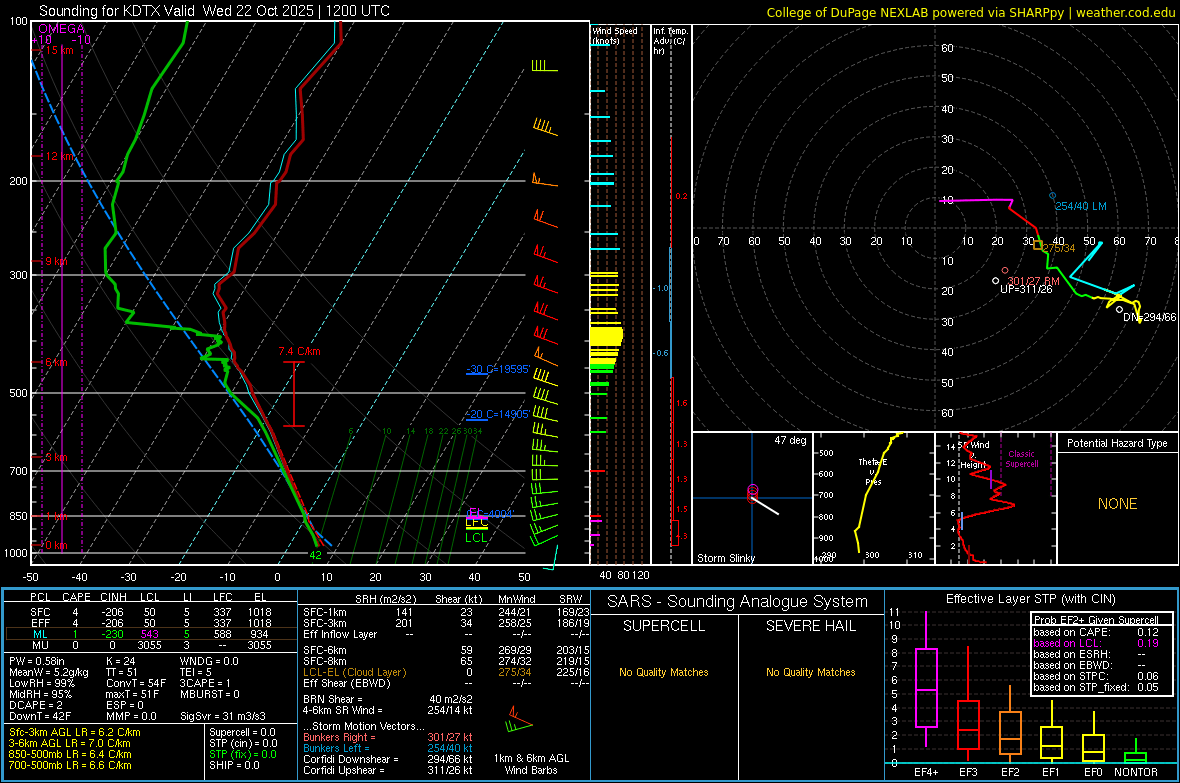Click the K = 24 index value
This screenshot has height=783, width=1180.
click(x=120, y=661)
